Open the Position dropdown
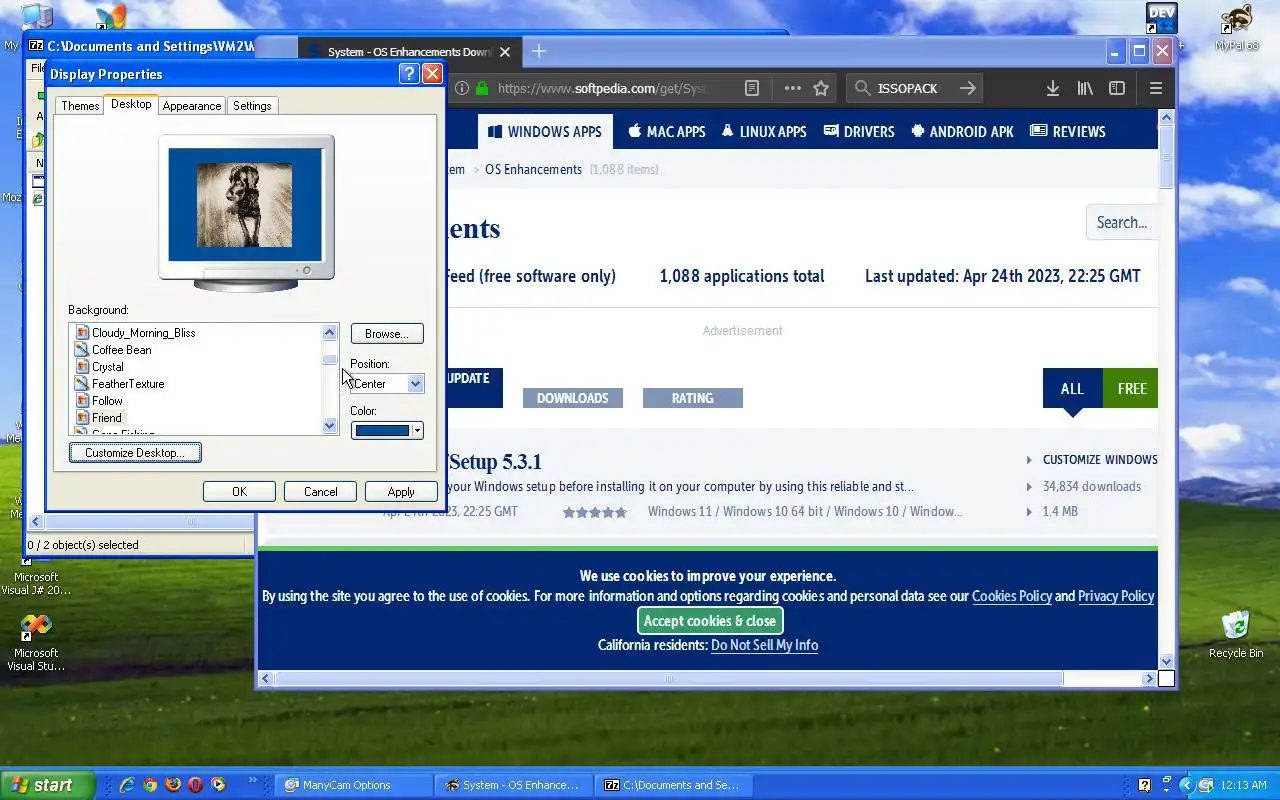Image resolution: width=1280 pixels, height=800 pixels. [415, 384]
